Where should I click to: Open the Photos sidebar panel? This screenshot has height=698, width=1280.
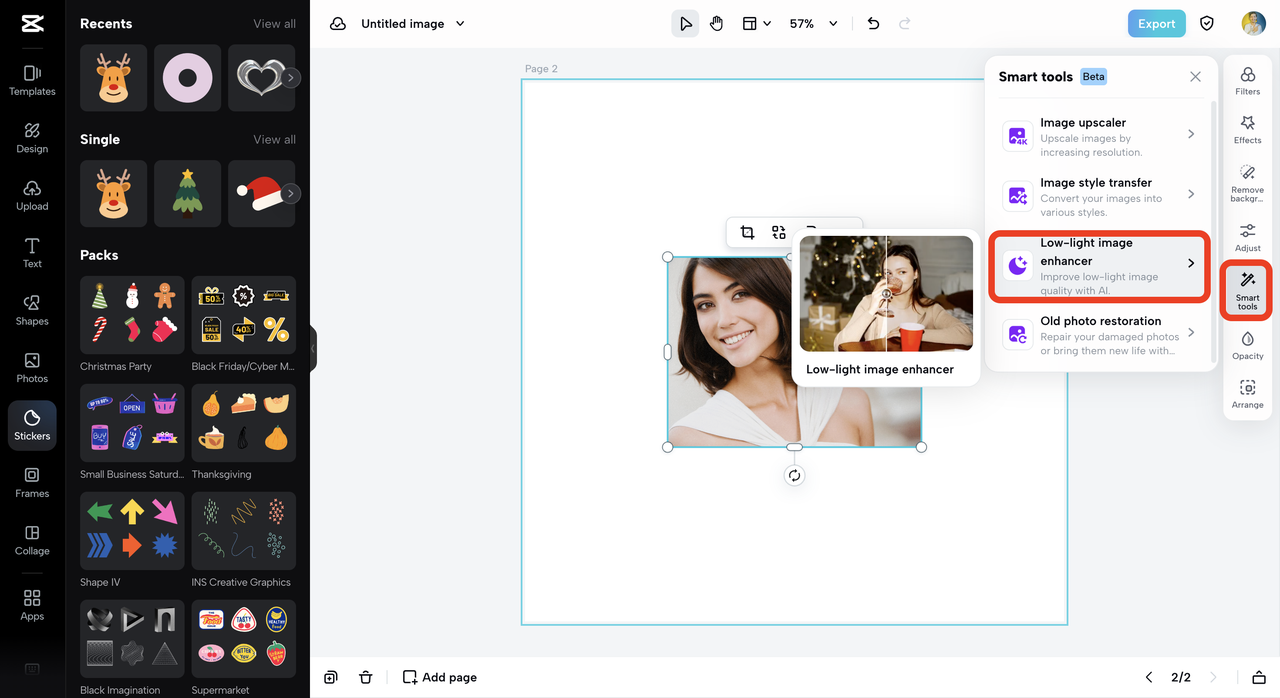(32, 368)
